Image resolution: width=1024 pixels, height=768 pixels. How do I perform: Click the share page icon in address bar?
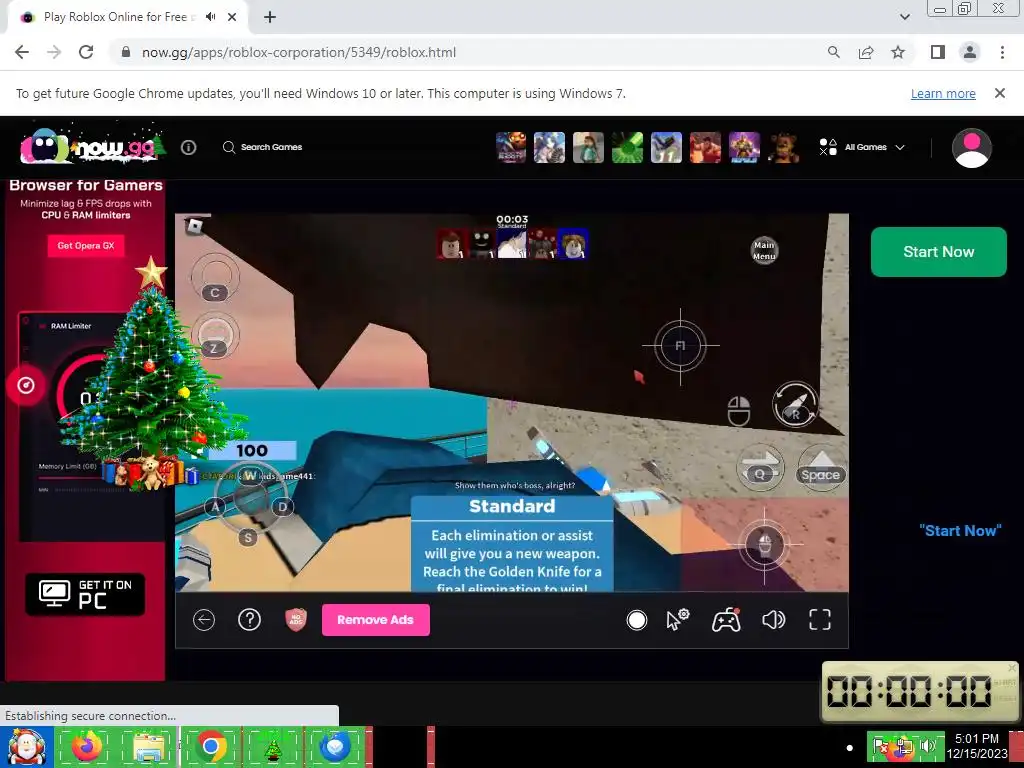(866, 52)
